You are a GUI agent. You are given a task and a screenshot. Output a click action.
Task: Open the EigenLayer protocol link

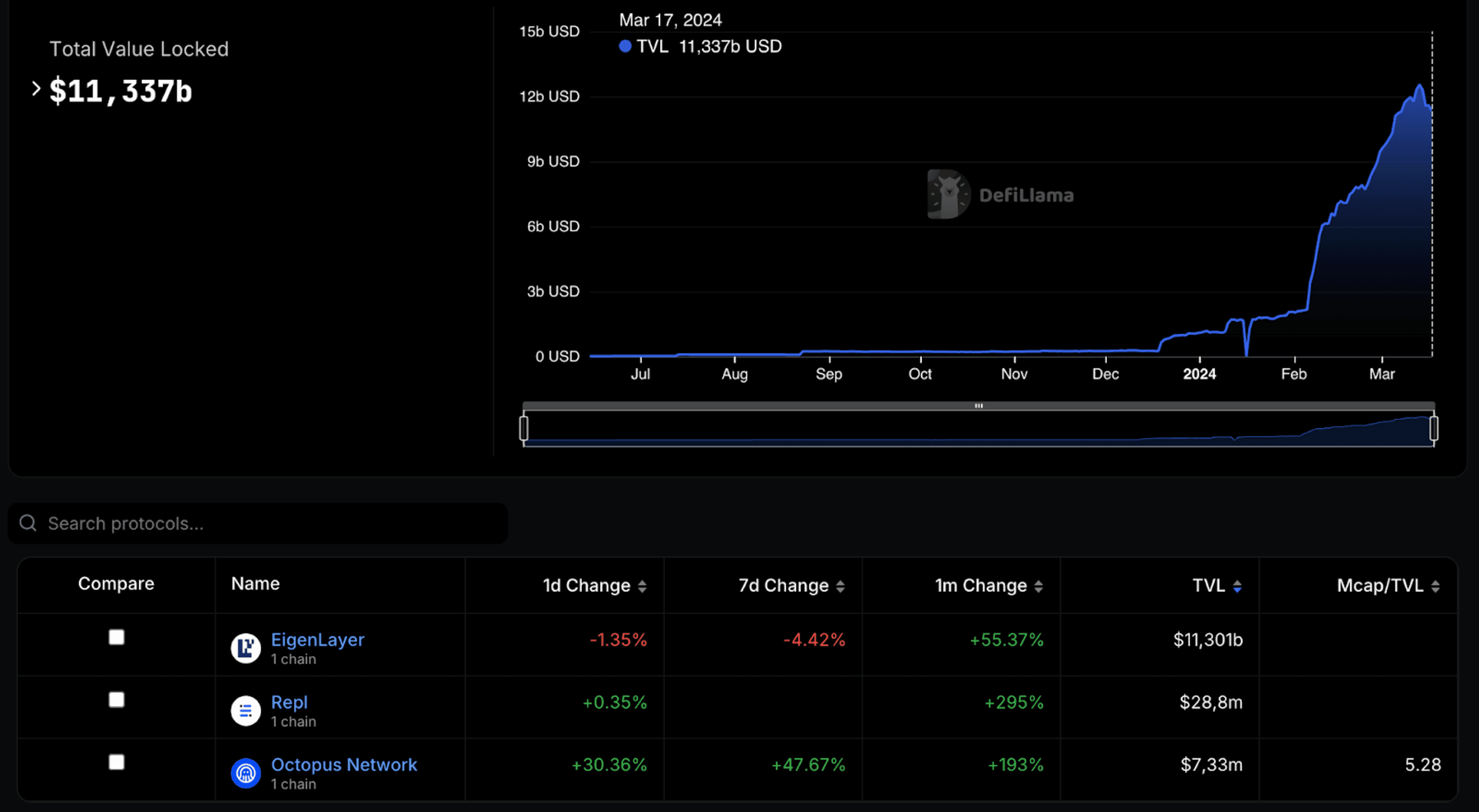(318, 639)
